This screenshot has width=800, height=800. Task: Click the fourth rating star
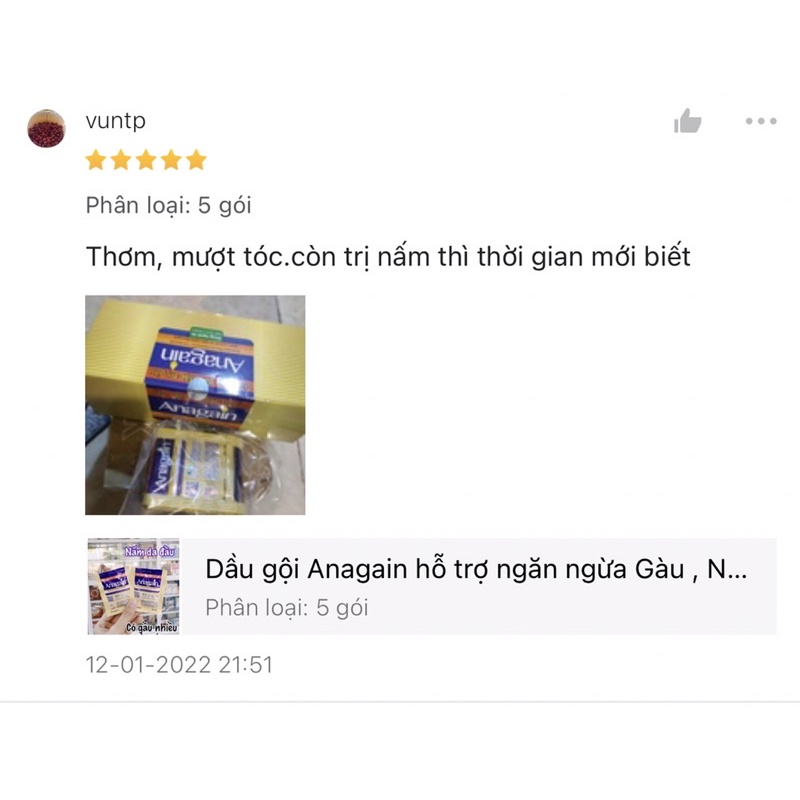pos(171,160)
